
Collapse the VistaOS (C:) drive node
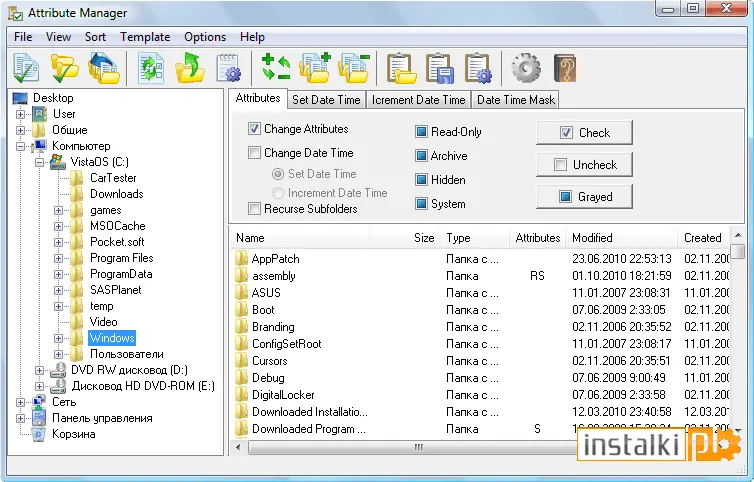coord(39,162)
